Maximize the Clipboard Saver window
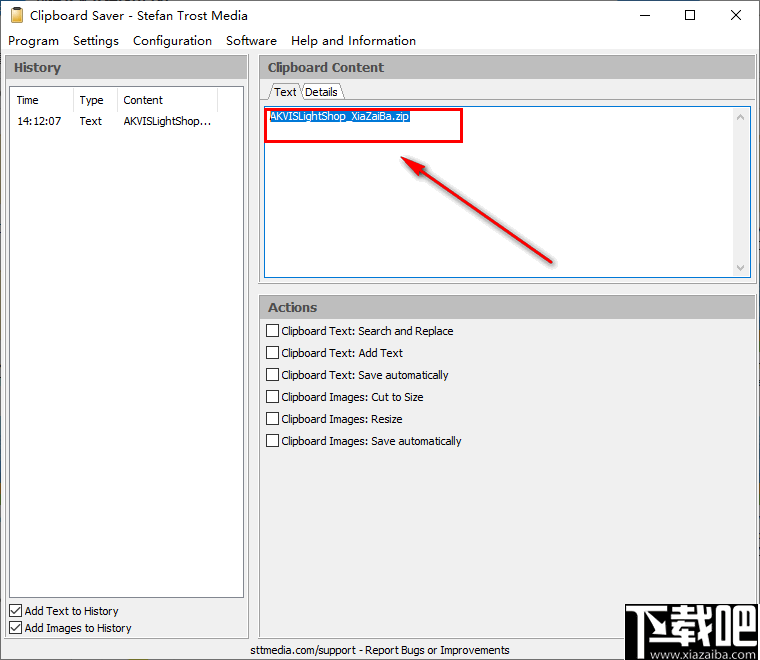The width and height of the screenshot is (760, 660). 690,16
